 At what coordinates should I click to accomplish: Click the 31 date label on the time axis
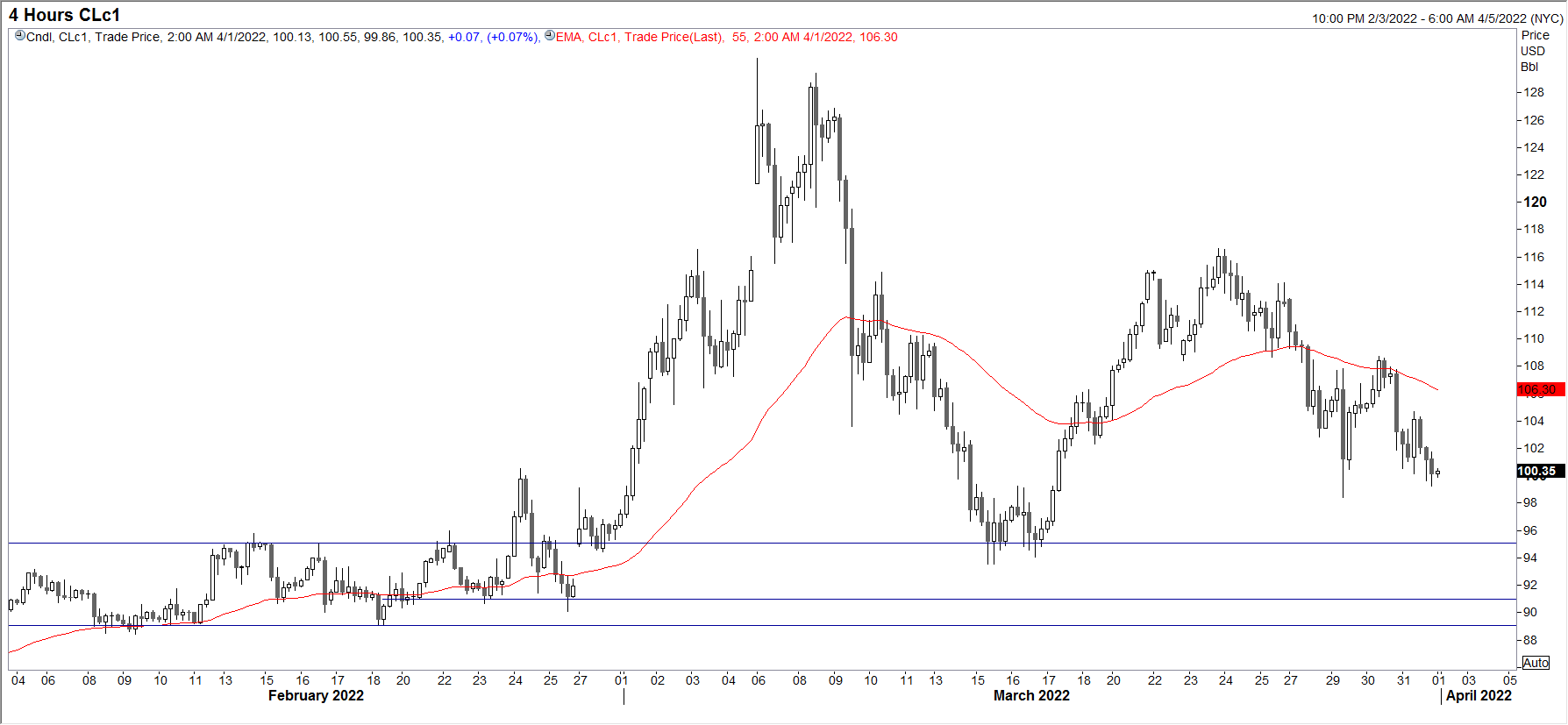pos(1404,679)
